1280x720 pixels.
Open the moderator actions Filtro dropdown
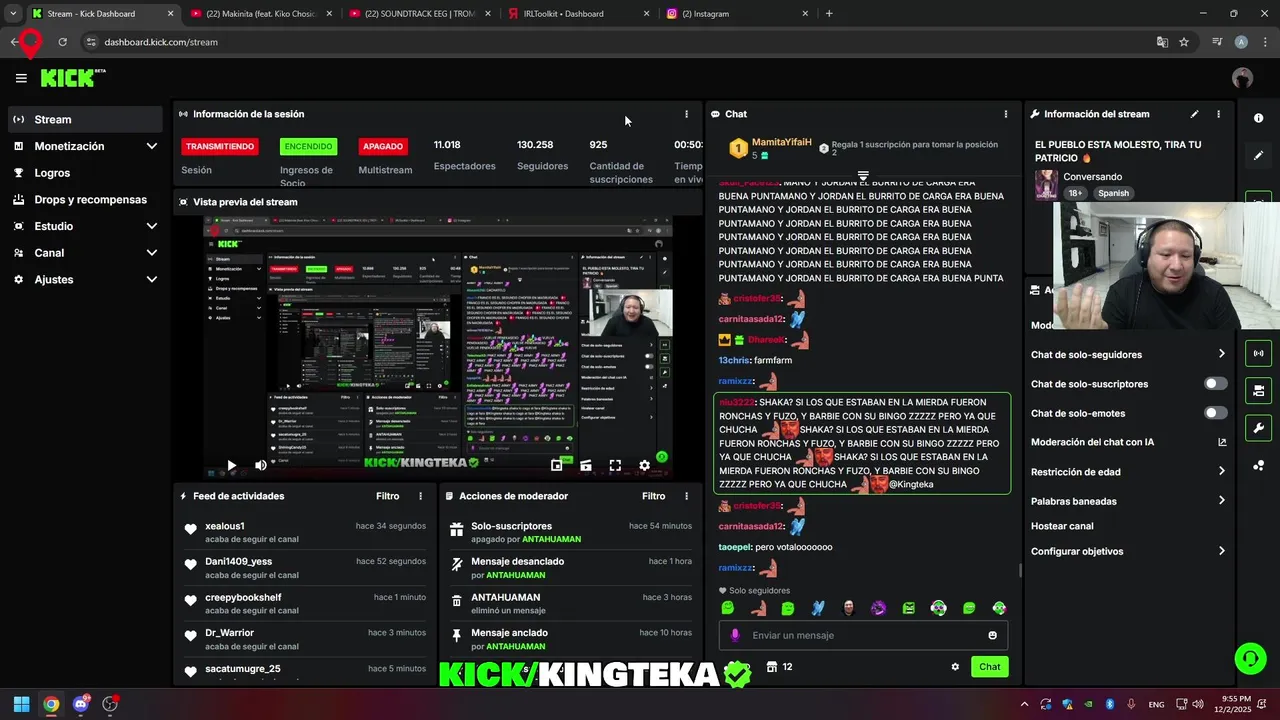653,496
